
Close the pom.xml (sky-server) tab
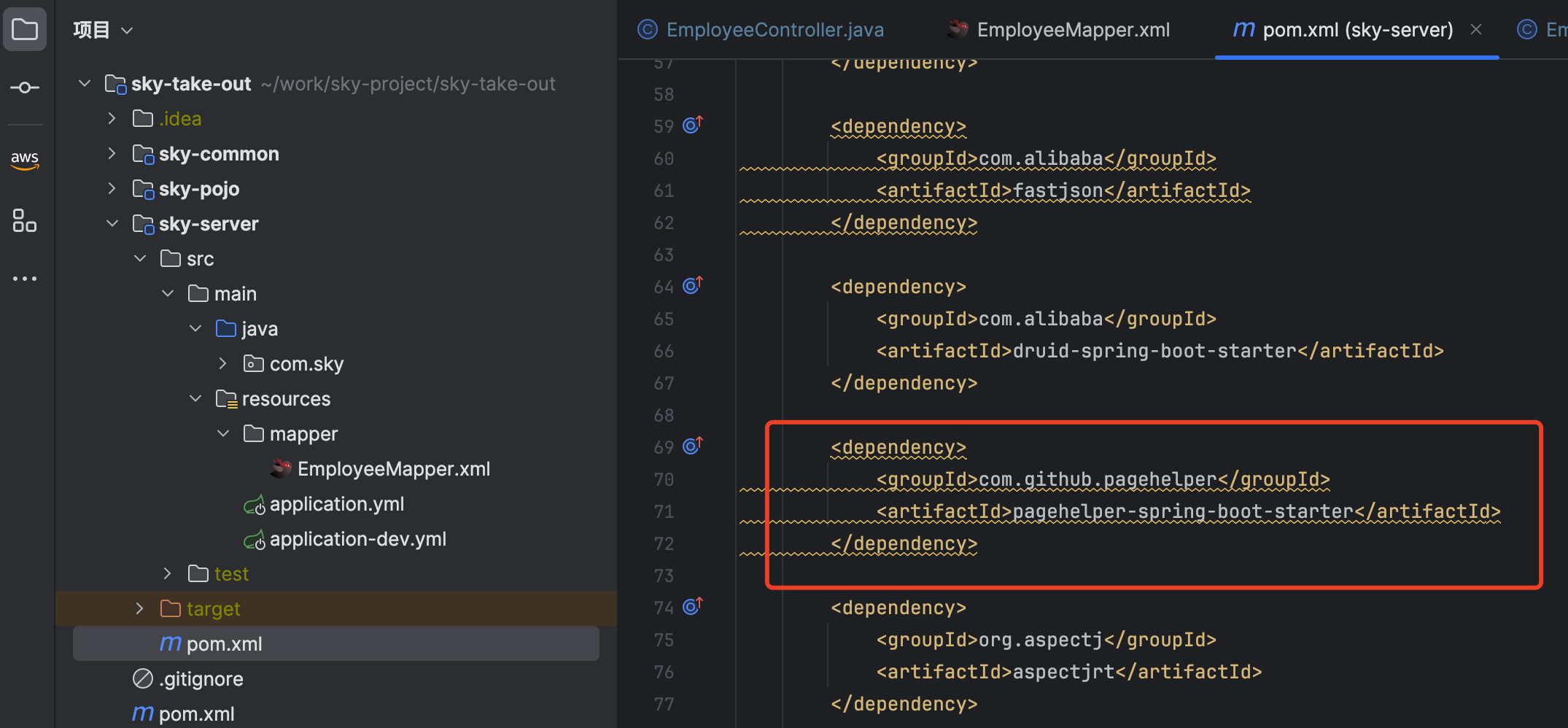pos(1476,29)
